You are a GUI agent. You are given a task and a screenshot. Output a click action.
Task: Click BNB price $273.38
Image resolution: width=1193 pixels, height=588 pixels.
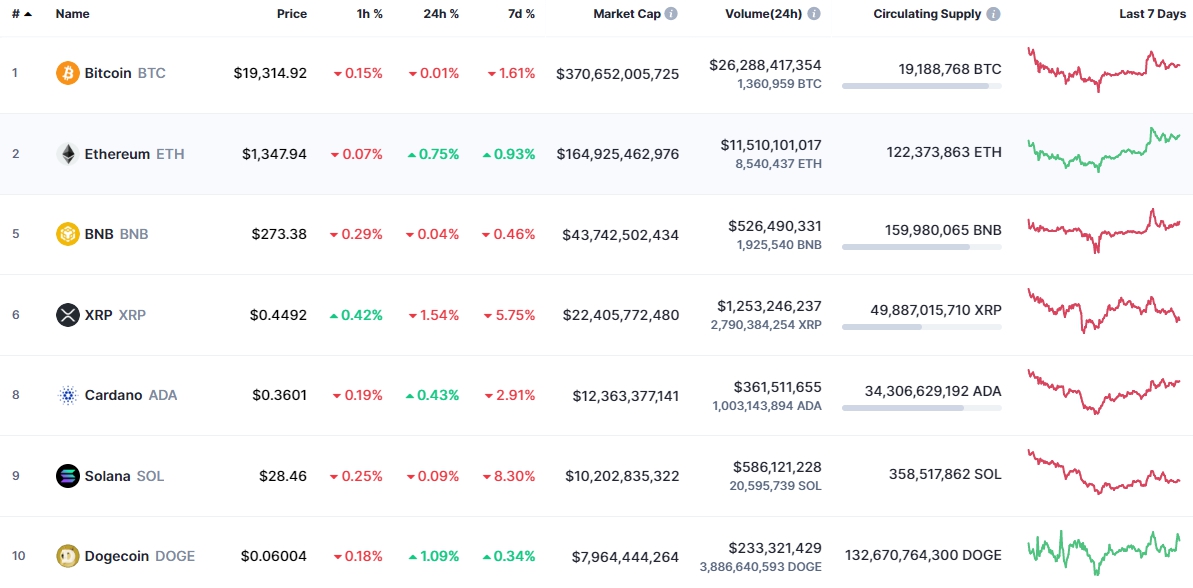279,234
